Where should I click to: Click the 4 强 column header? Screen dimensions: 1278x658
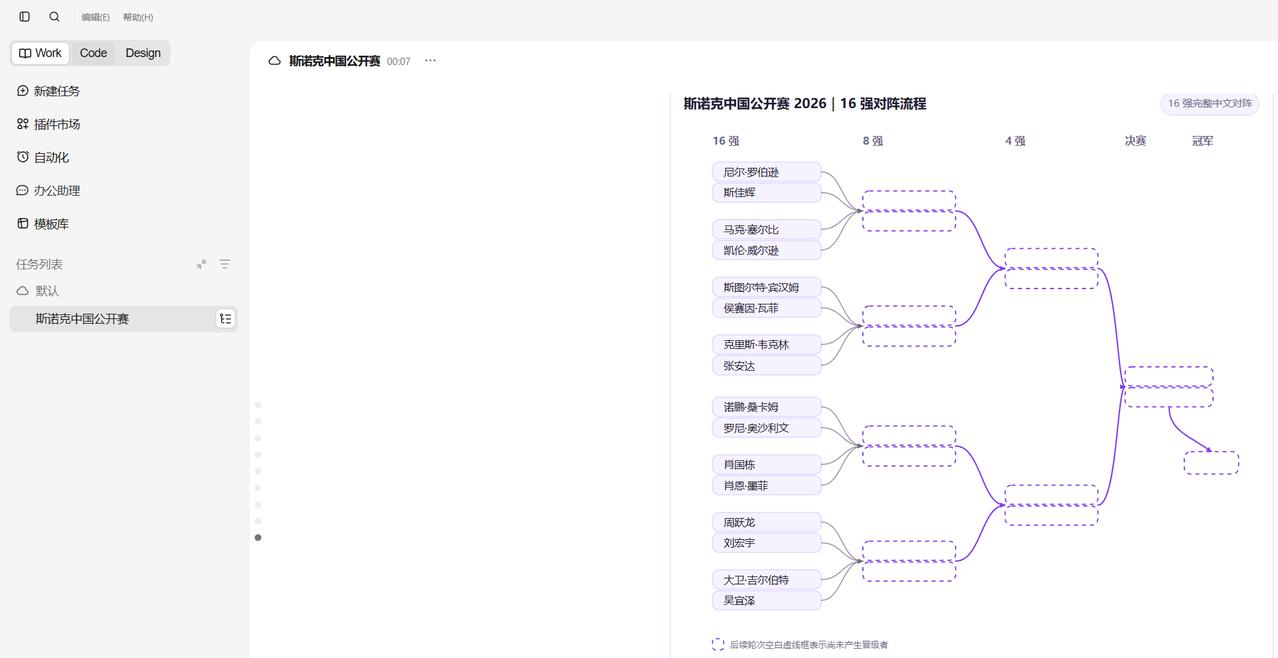(x=1015, y=141)
